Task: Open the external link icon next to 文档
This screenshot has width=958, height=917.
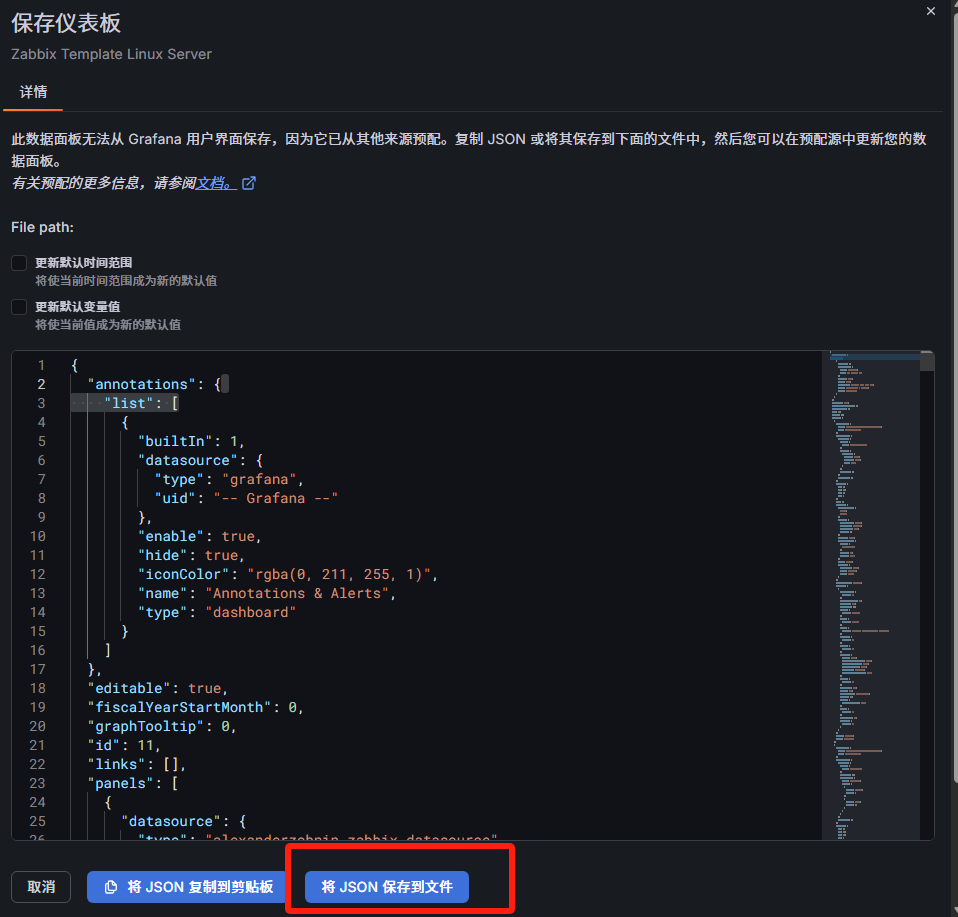Action: 249,183
